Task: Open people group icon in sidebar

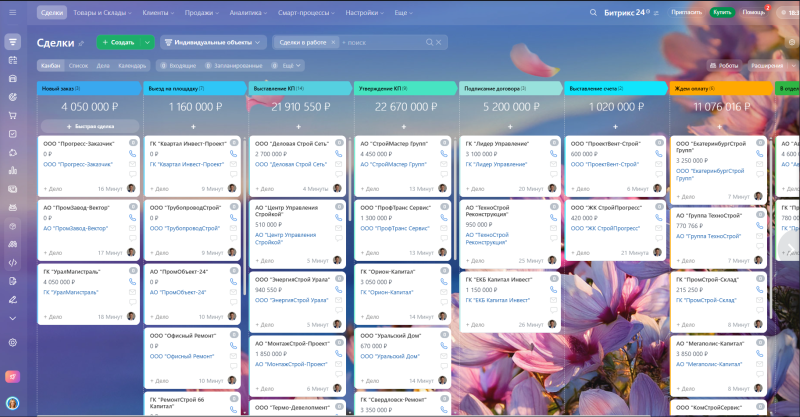Action: tap(13, 244)
